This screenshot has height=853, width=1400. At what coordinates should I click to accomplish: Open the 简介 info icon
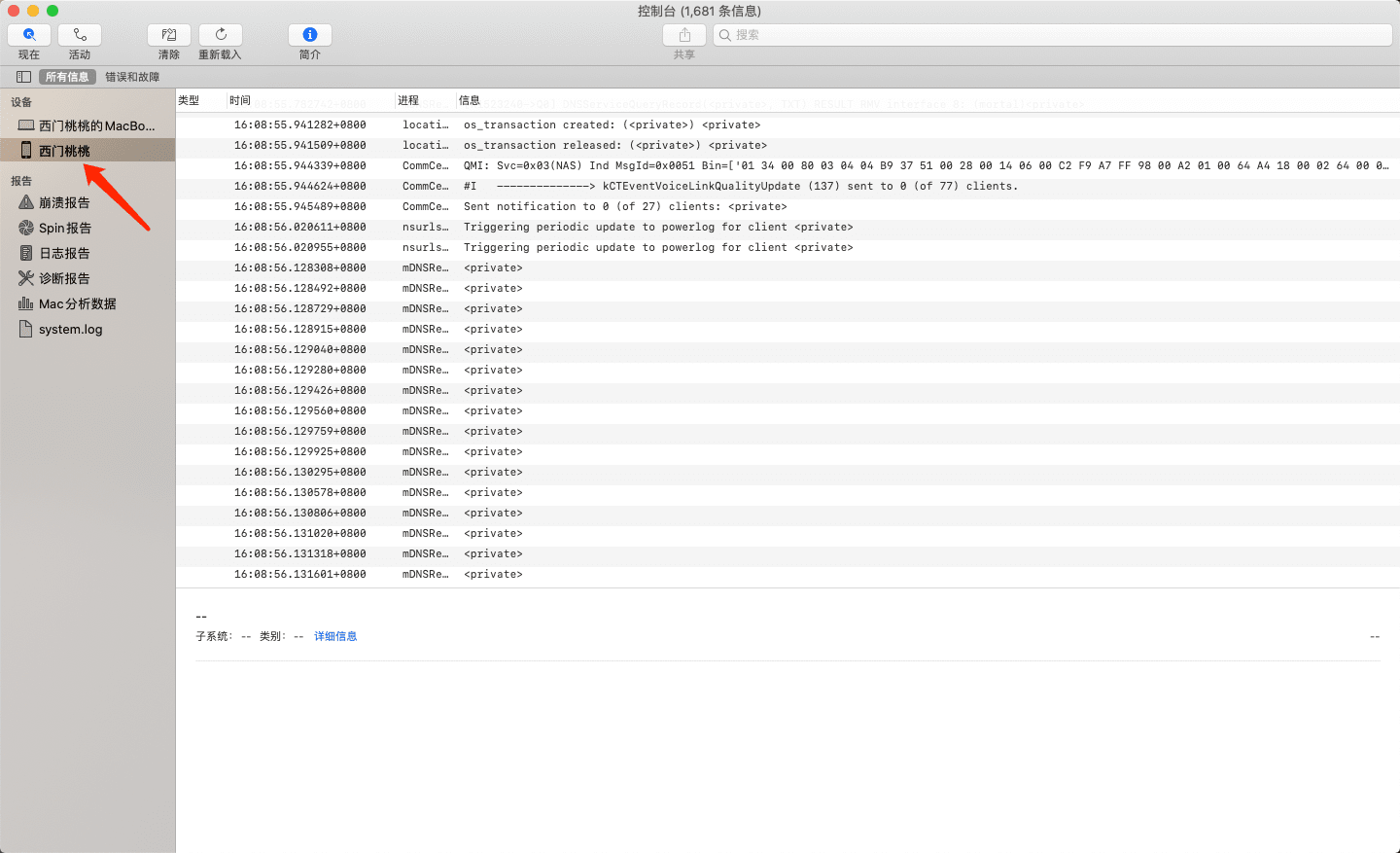tap(310, 35)
